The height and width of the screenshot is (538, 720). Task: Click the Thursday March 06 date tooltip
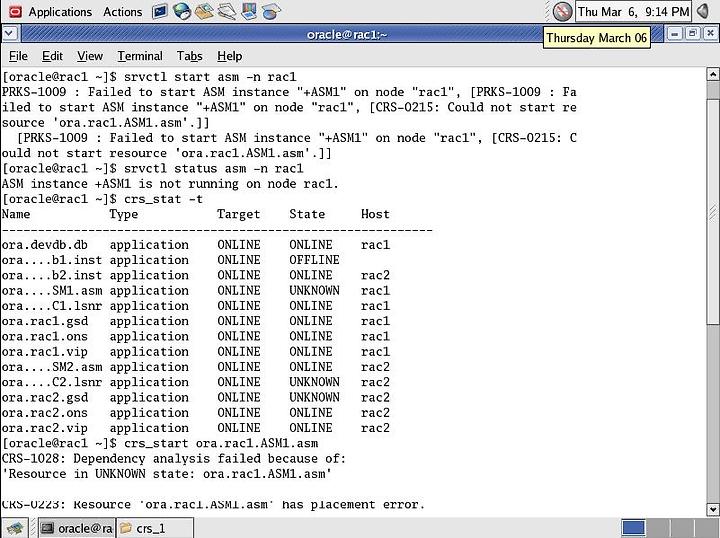pyautogui.click(x=596, y=38)
